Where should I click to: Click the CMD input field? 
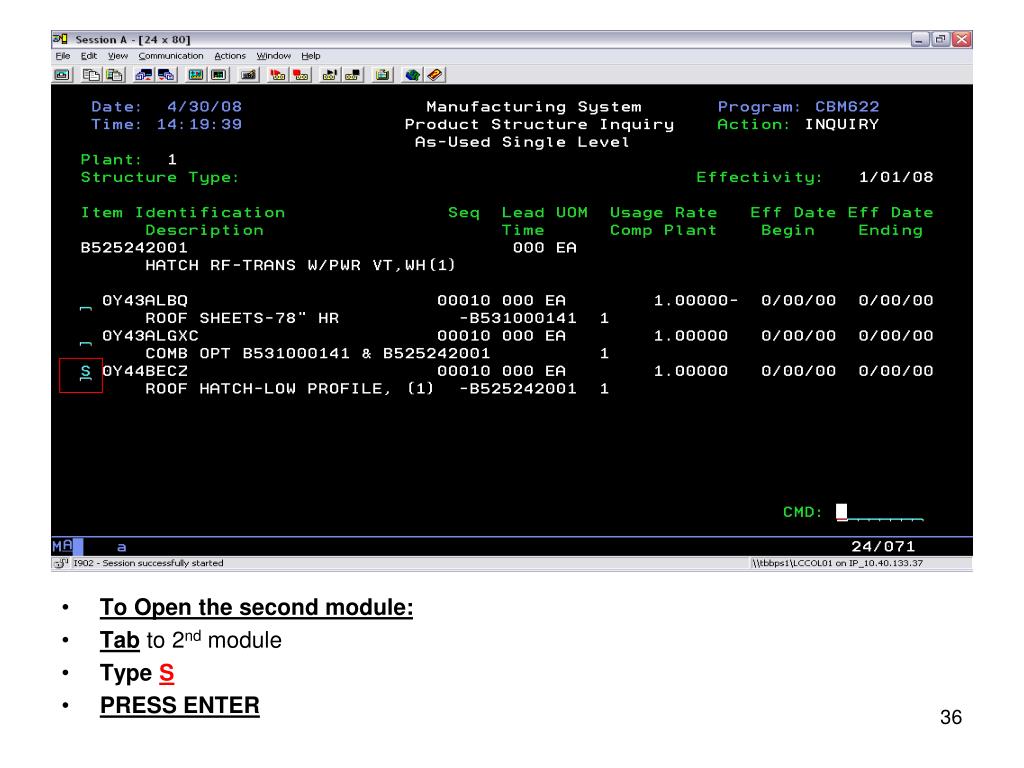point(880,512)
